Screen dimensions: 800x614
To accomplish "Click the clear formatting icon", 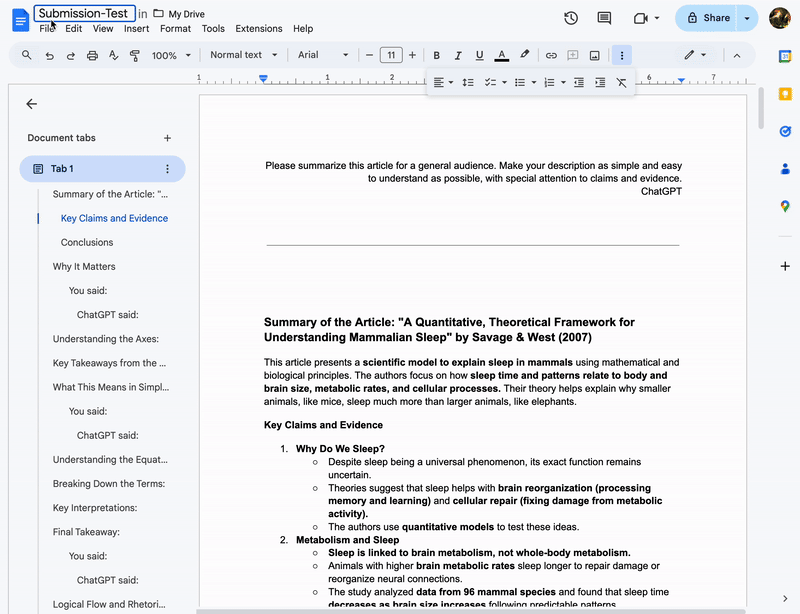I will tap(622, 82).
